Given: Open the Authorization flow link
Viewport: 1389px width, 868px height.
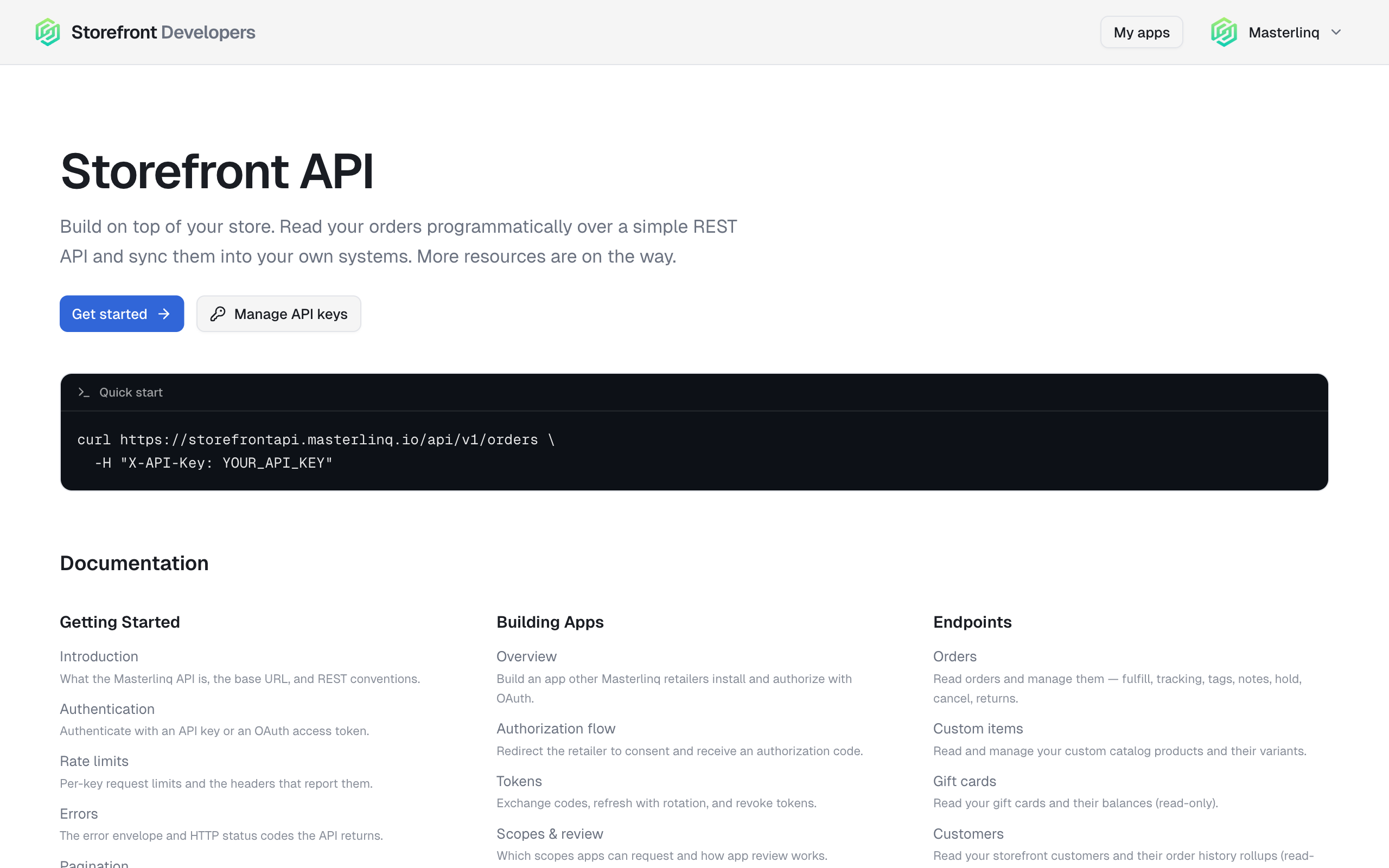Looking at the screenshot, I should [x=556, y=729].
